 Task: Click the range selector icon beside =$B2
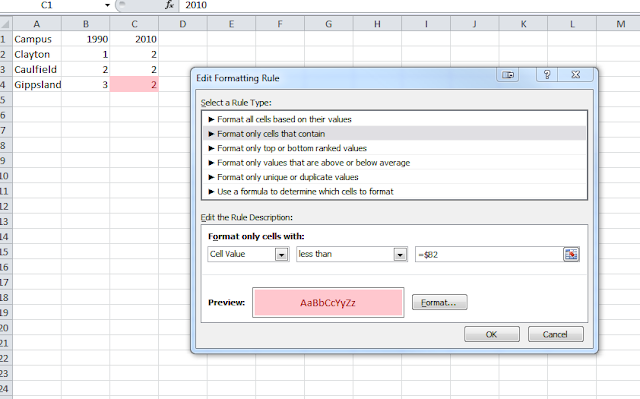[x=571, y=254]
